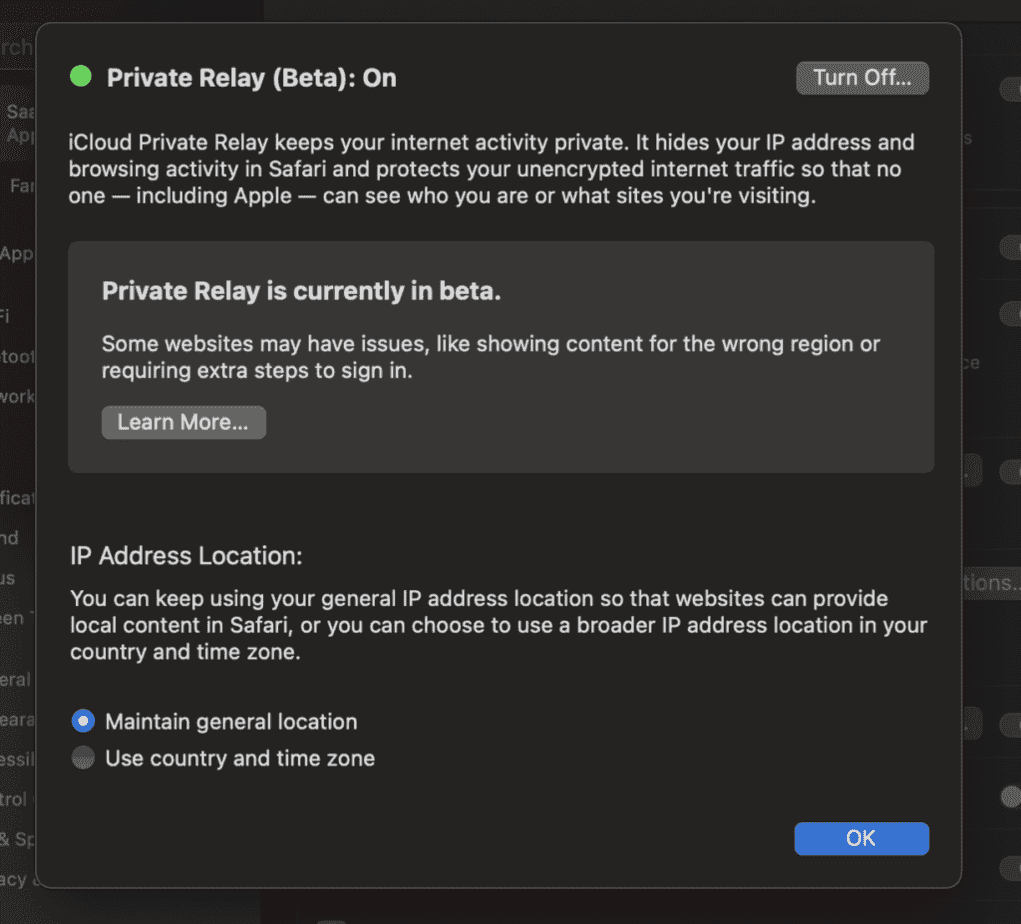Screen dimensions: 1021x924
Task: Open Bluetooth in the dimmed sidebar
Action: tap(17, 356)
